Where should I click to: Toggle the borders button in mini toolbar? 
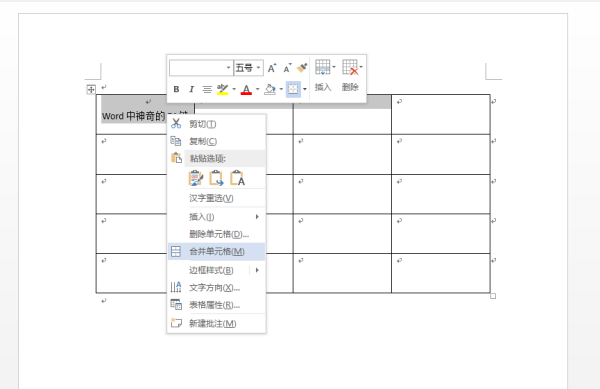click(x=293, y=89)
